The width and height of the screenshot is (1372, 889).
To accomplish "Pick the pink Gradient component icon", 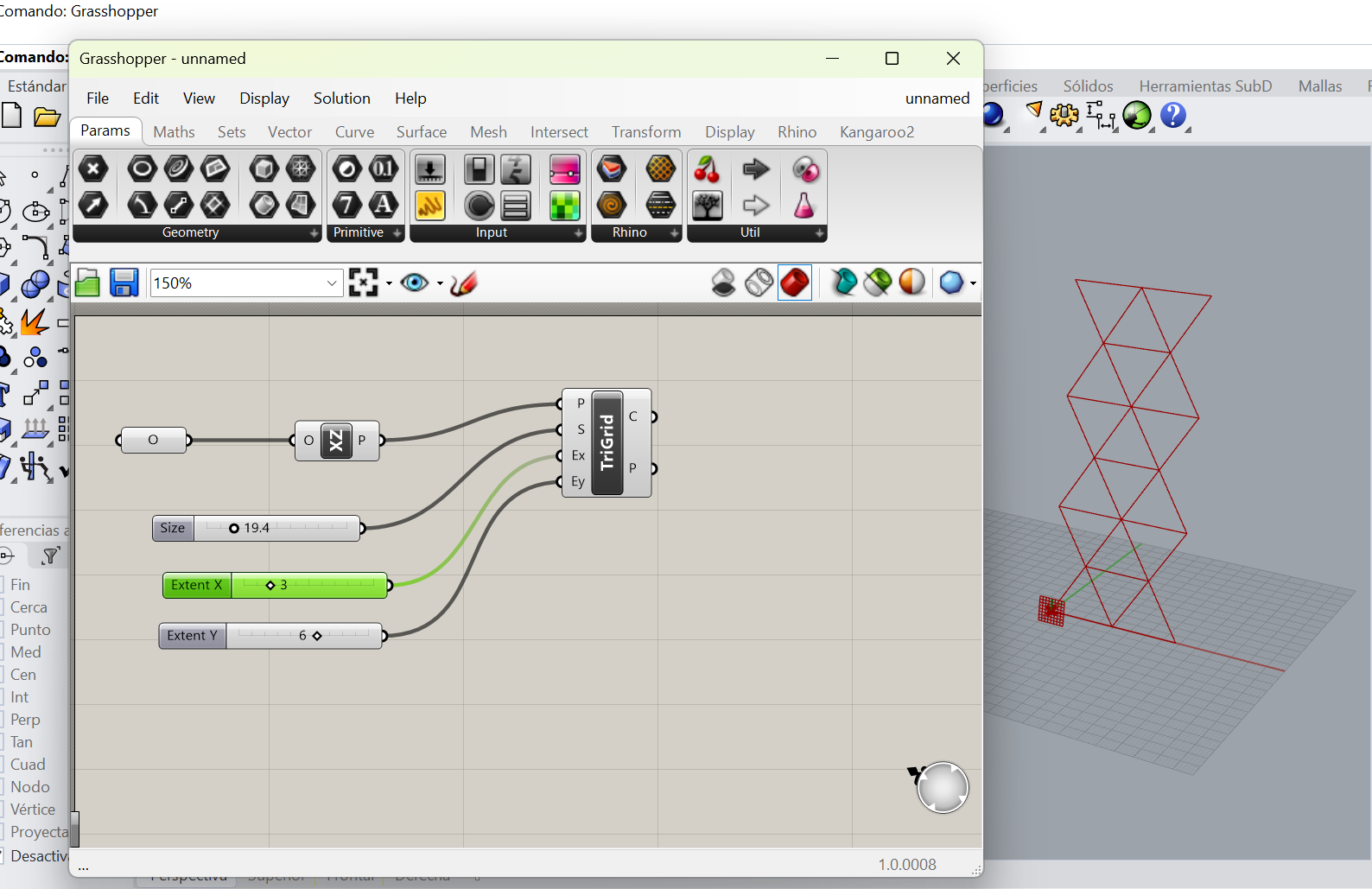I will 564,169.
